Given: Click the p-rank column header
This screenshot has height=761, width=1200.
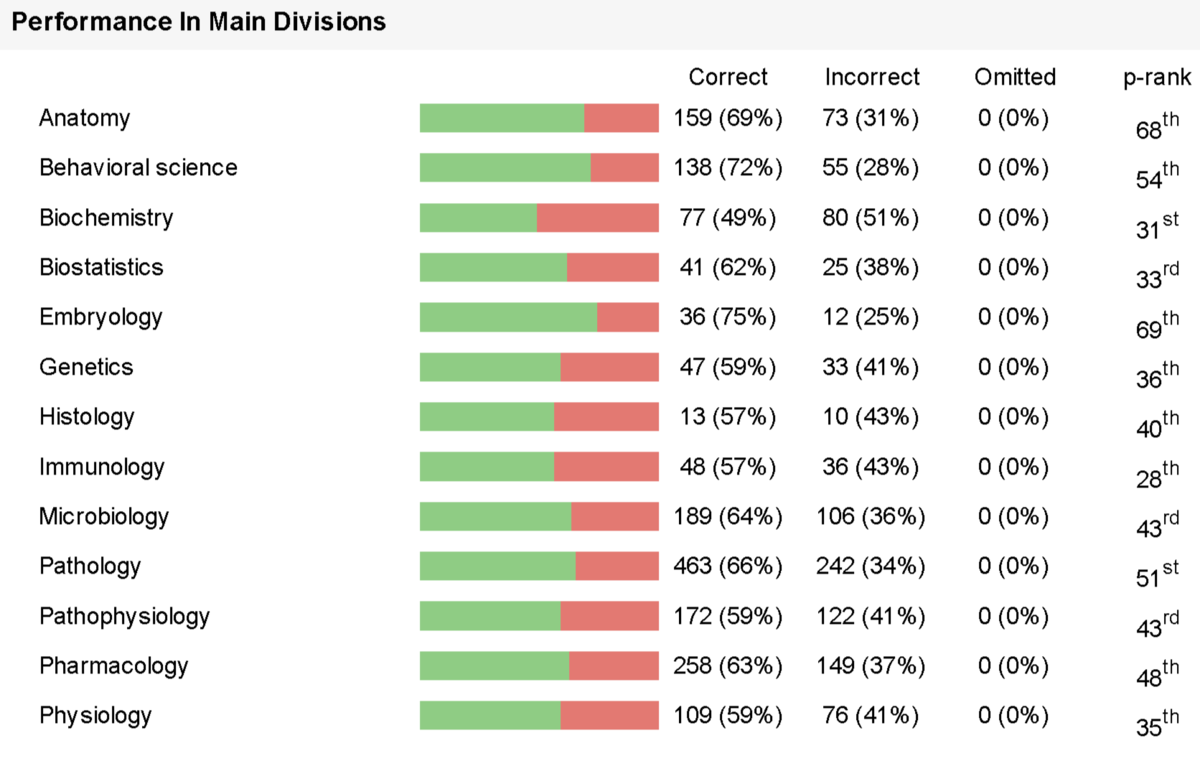Looking at the screenshot, I should click(x=1157, y=77).
